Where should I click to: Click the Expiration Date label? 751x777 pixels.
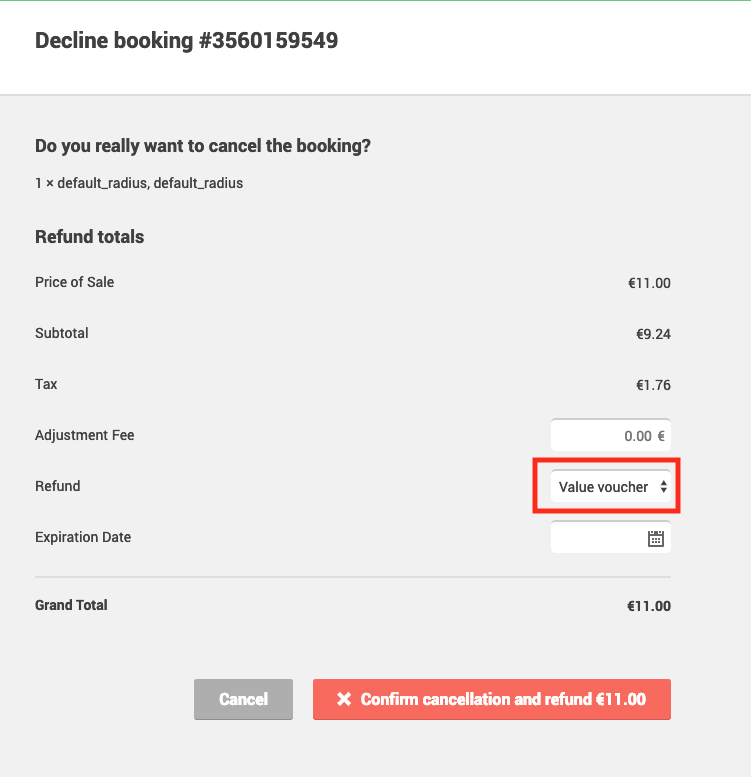pyautogui.click(x=83, y=537)
